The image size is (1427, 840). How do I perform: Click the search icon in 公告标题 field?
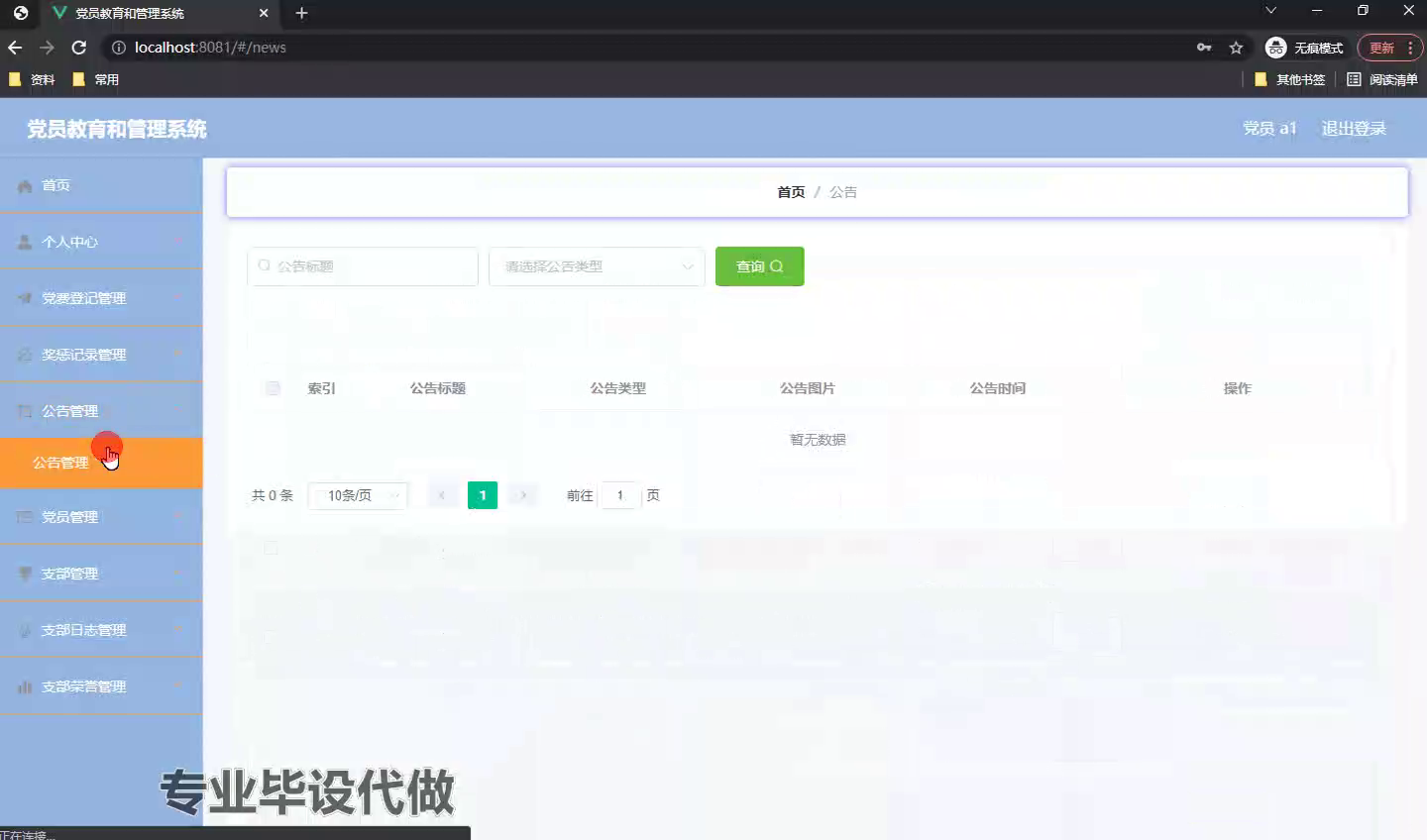[x=264, y=265]
